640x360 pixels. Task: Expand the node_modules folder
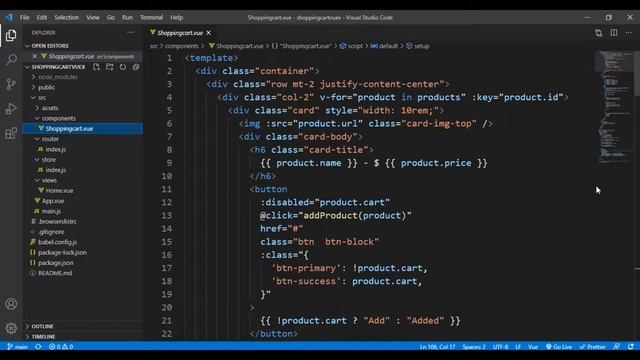pos(58,77)
